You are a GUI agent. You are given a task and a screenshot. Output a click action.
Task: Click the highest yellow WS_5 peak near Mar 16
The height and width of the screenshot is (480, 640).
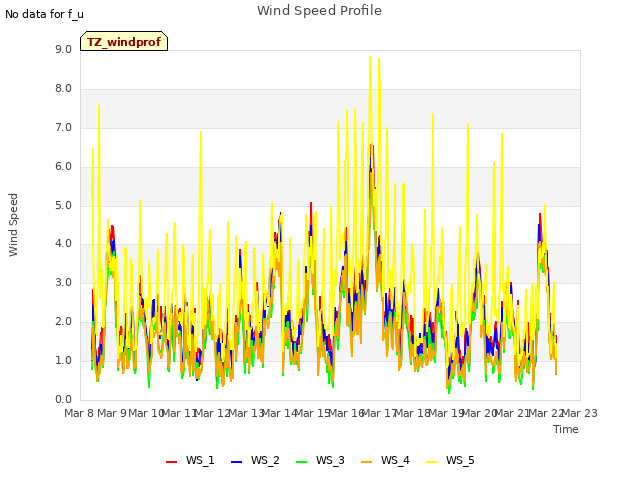(370, 57)
